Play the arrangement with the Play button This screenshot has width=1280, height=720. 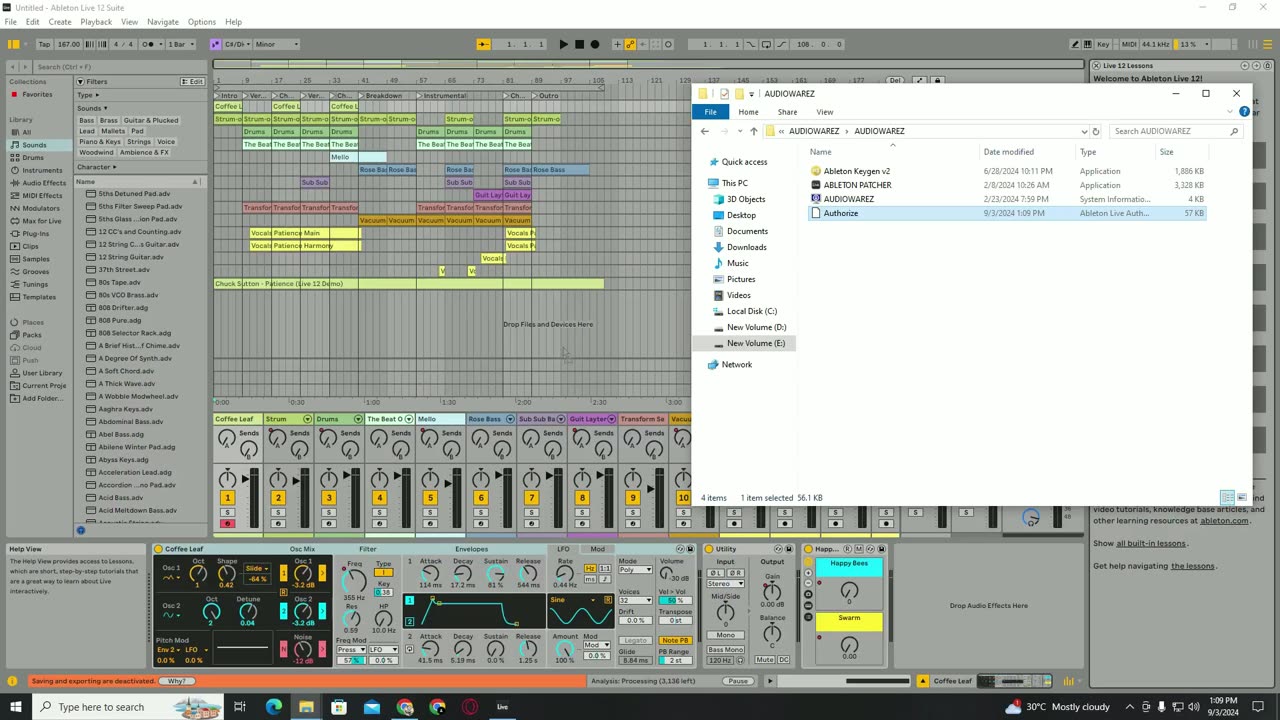(563, 44)
